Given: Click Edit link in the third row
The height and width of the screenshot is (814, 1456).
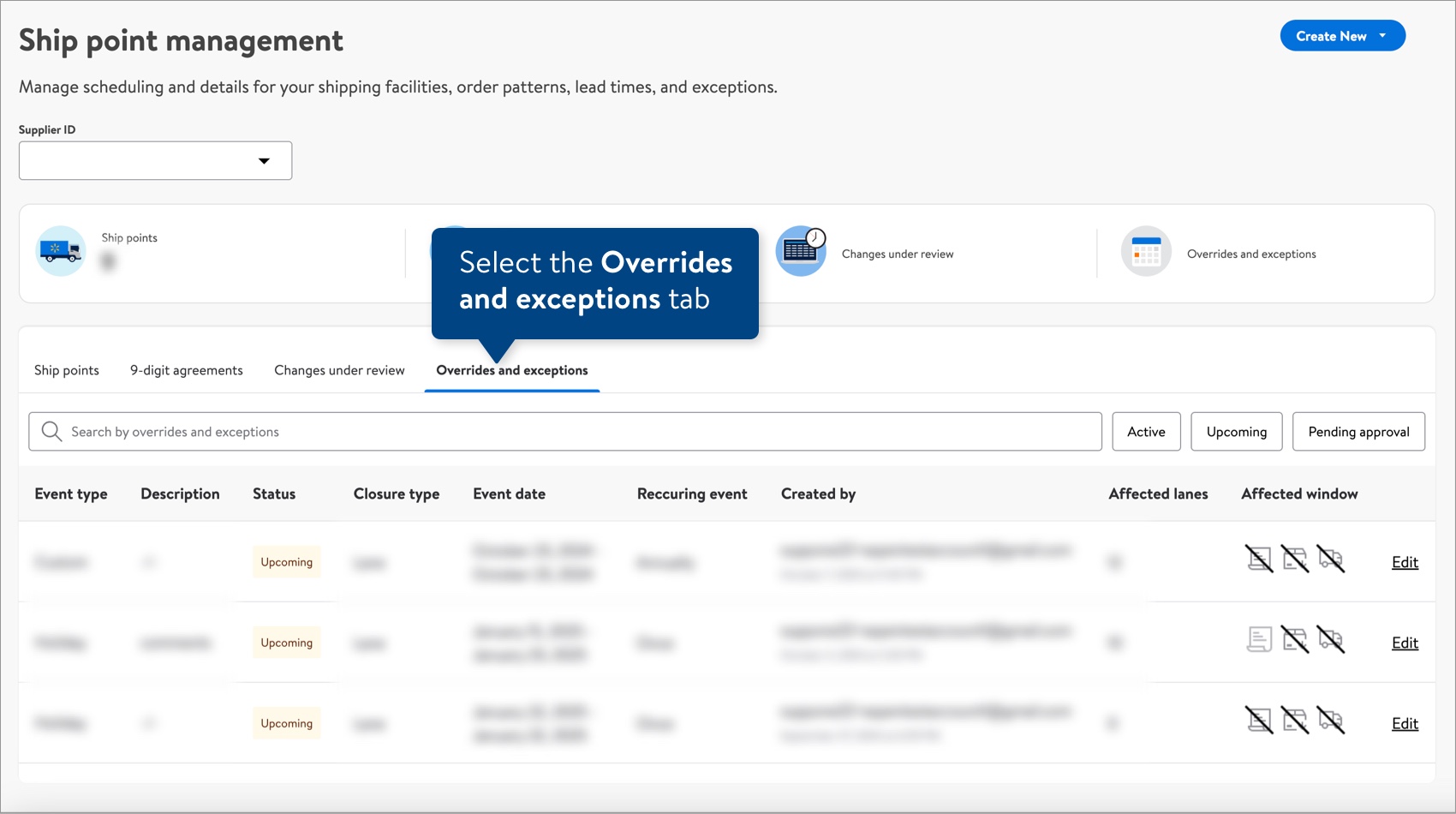Looking at the screenshot, I should [1405, 723].
